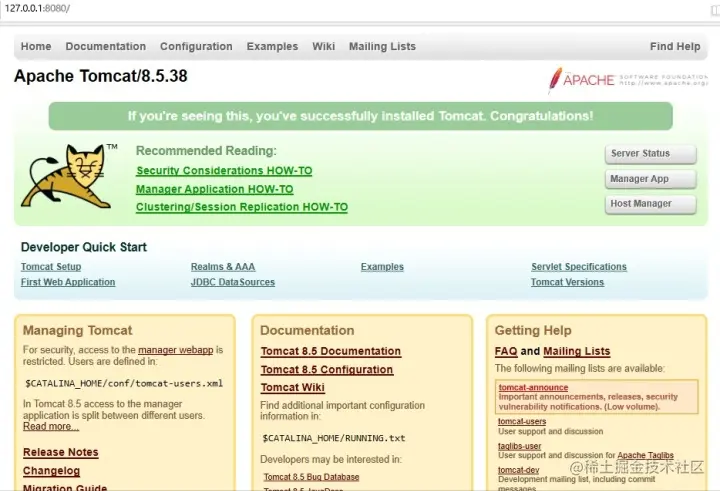
Task: Open the Tomcat Wiki link
Action: pos(292,388)
